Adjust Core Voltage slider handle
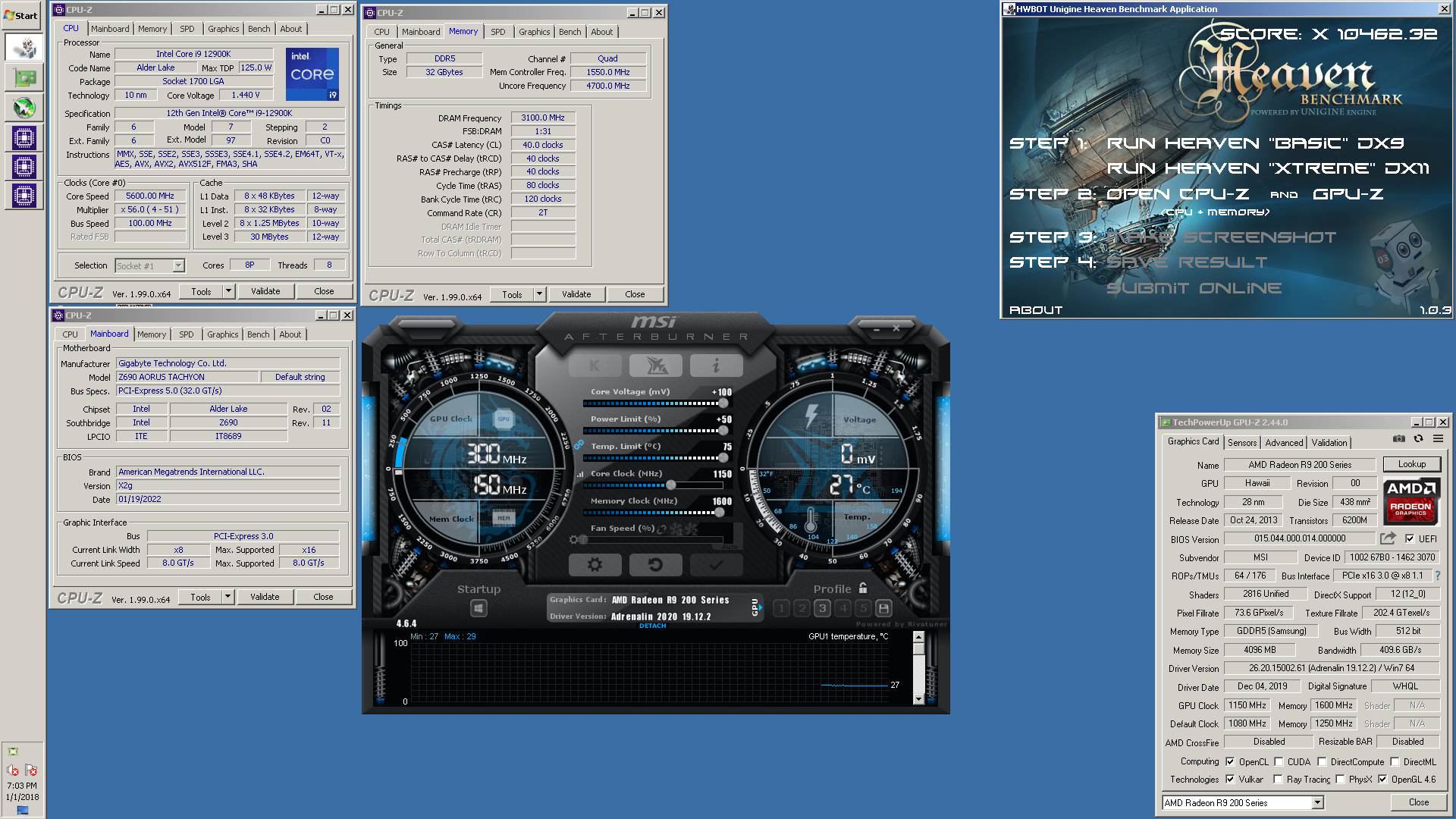 tap(723, 403)
